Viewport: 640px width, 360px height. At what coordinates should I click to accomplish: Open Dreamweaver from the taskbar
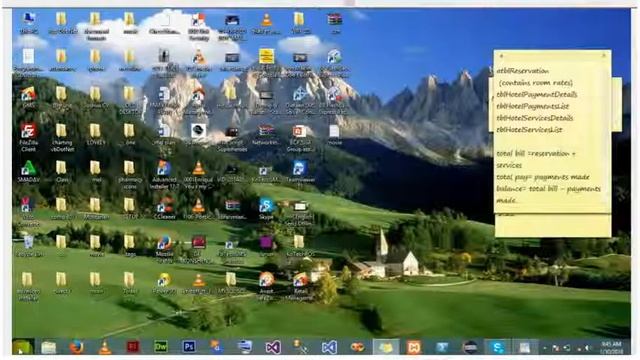click(x=160, y=347)
